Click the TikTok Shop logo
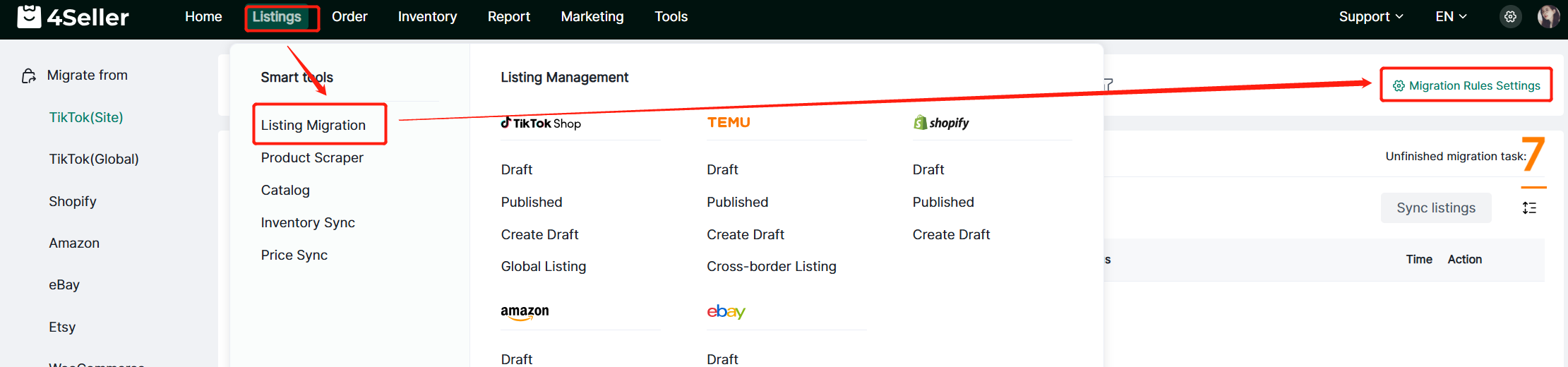This screenshot has width=1568, height=367. [541, 124]
